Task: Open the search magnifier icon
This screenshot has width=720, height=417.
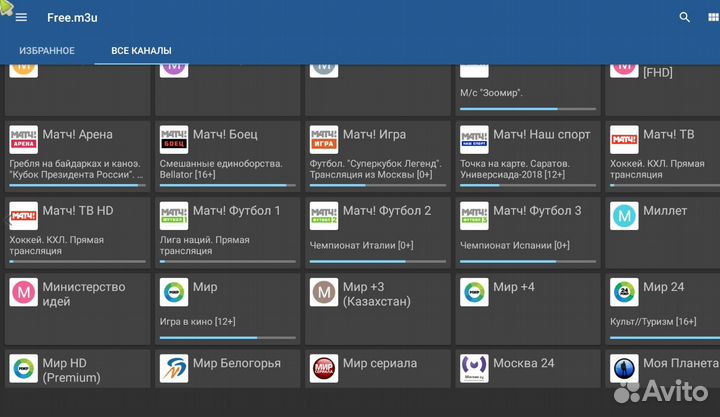Action: 684,17
